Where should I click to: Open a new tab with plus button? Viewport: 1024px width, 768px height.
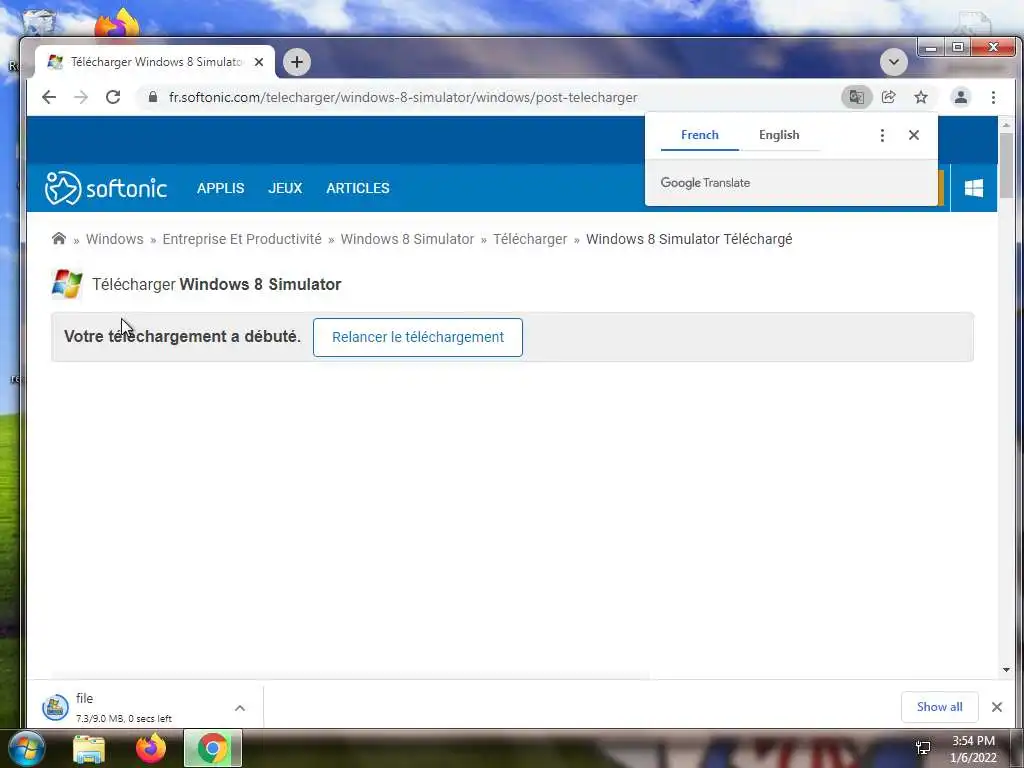[x=297, y=62]
